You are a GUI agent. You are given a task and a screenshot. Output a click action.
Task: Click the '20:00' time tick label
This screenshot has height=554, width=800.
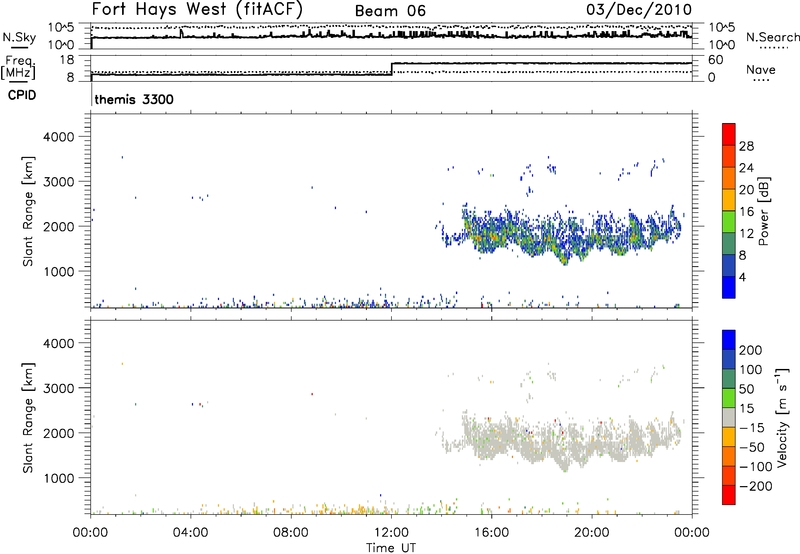[592, 533]
